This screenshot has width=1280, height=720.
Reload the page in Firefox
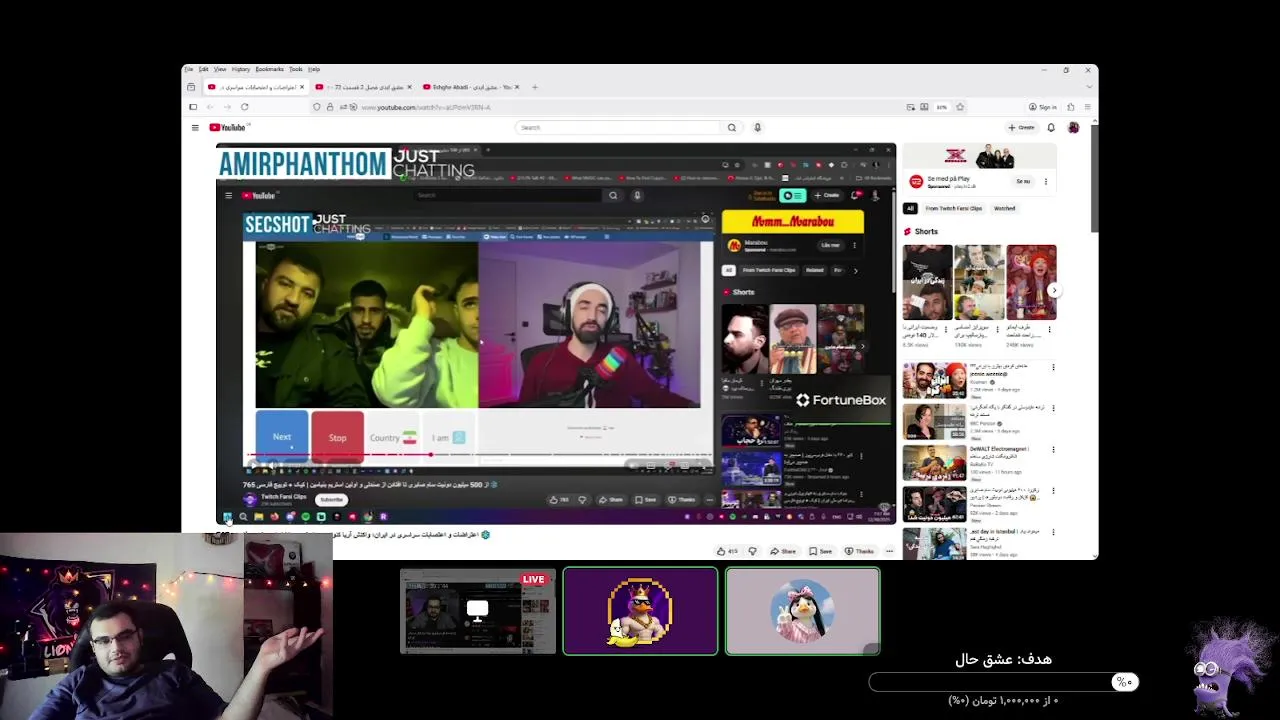[244, 107]
